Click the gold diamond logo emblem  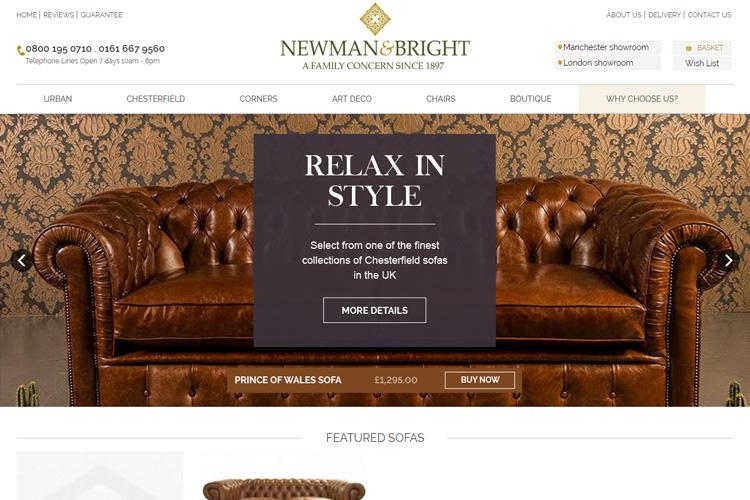tap(375, 19)
